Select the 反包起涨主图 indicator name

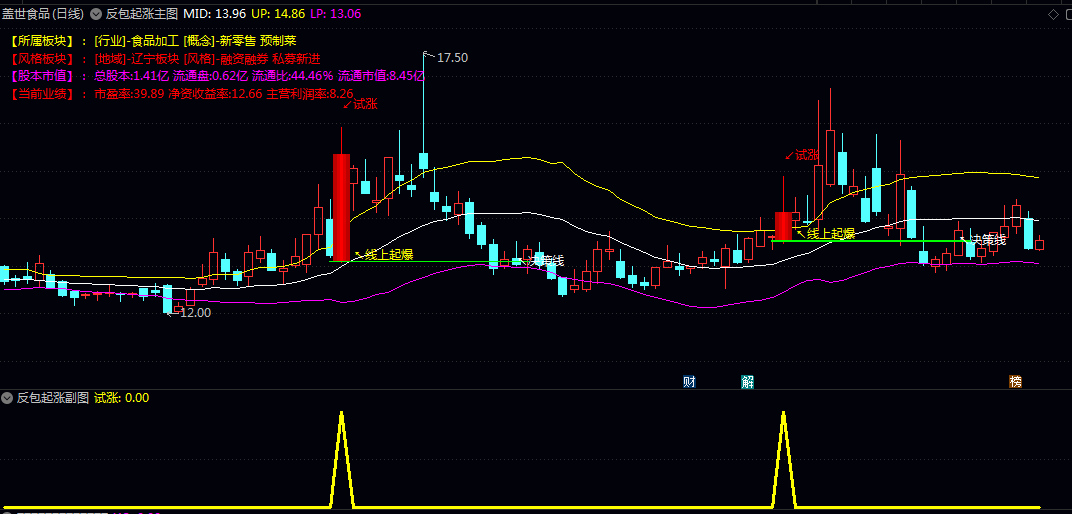coord(142,14)
